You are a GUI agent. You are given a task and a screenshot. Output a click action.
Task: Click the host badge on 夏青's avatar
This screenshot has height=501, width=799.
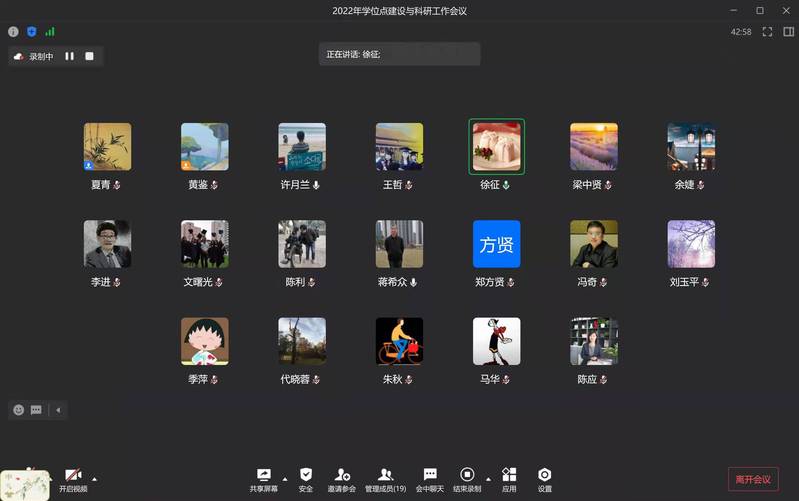click(x=88, y=166)
